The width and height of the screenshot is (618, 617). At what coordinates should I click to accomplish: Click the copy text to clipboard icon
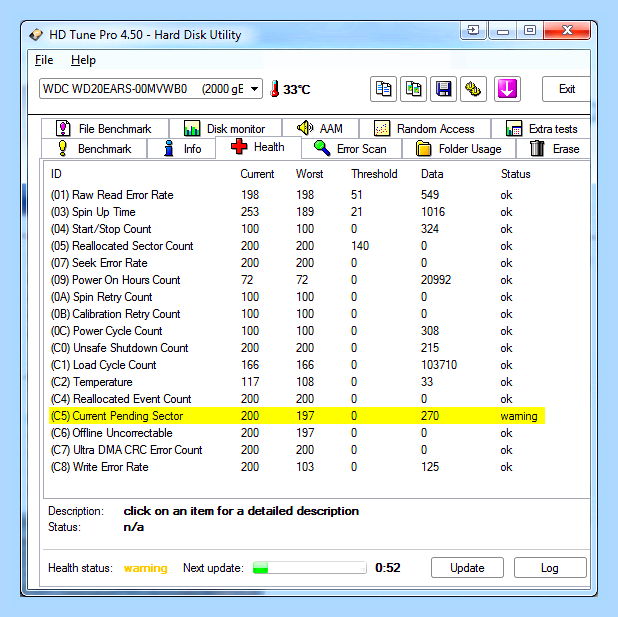coord(383,89)
